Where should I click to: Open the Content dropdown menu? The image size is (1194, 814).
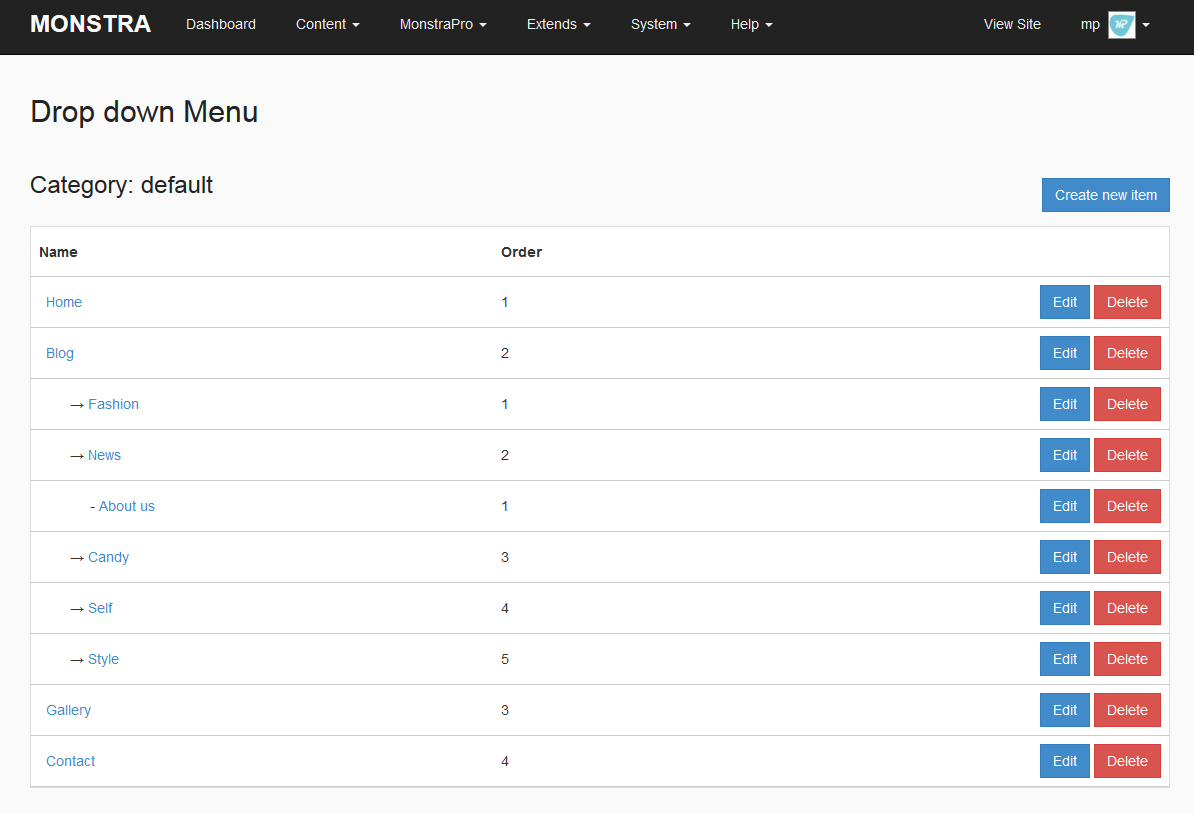point(327,24)
